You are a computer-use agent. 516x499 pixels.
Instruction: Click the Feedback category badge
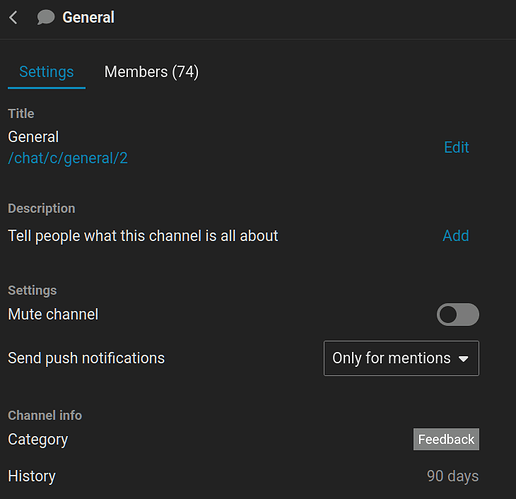click(x=446, y=439)
